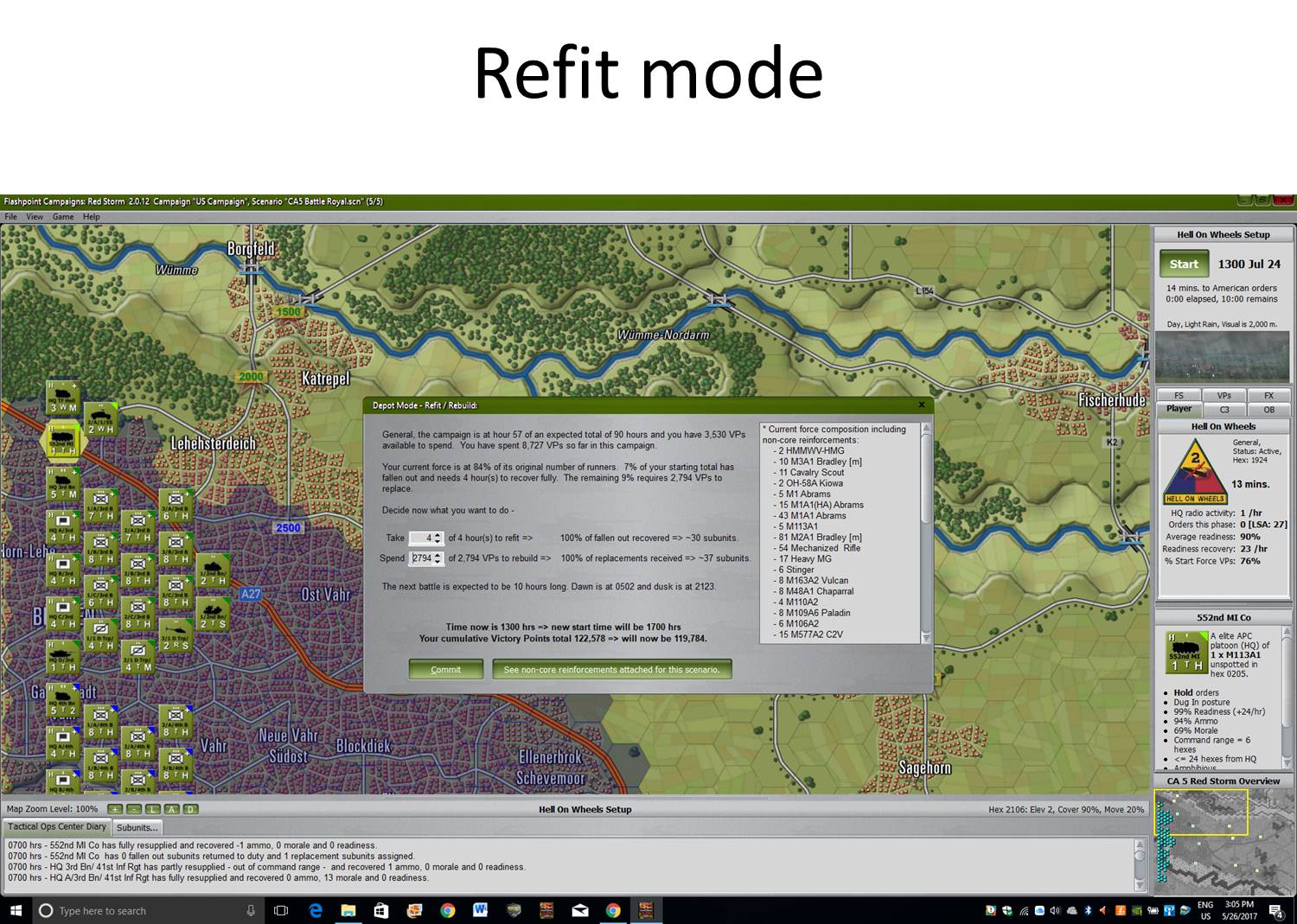
Task: Click the green Start button
Action: tap(1184, 264)
